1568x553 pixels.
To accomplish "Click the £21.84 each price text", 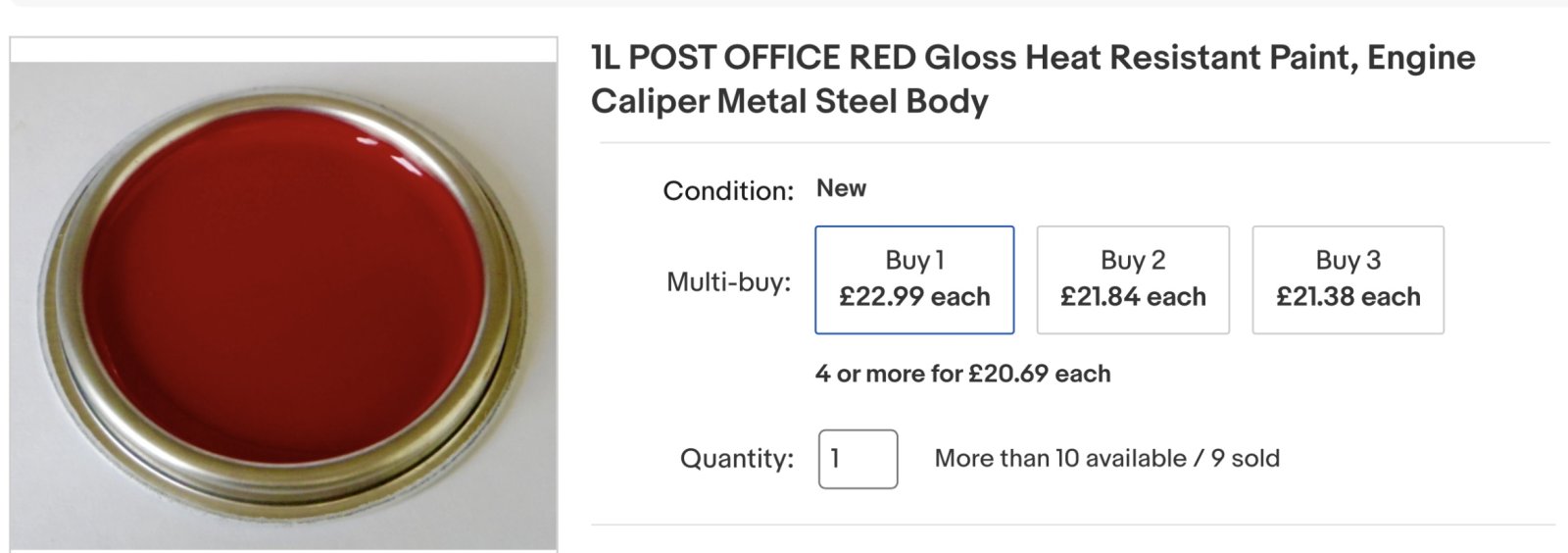I will click(1133, 297).
